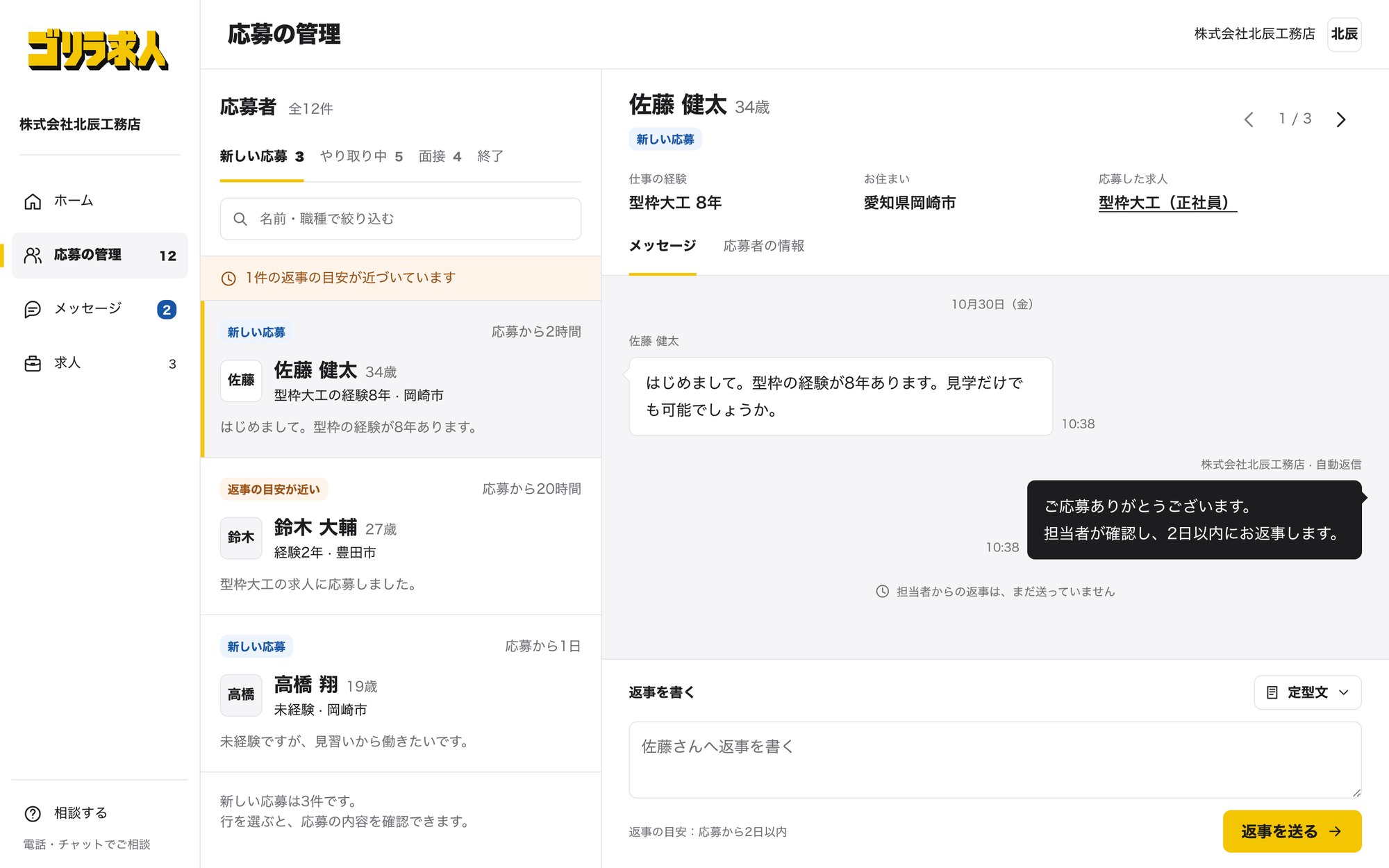Select 応募の管理 sidebar item
This screenshot has height=868, width=1389.
click(99, 256)
